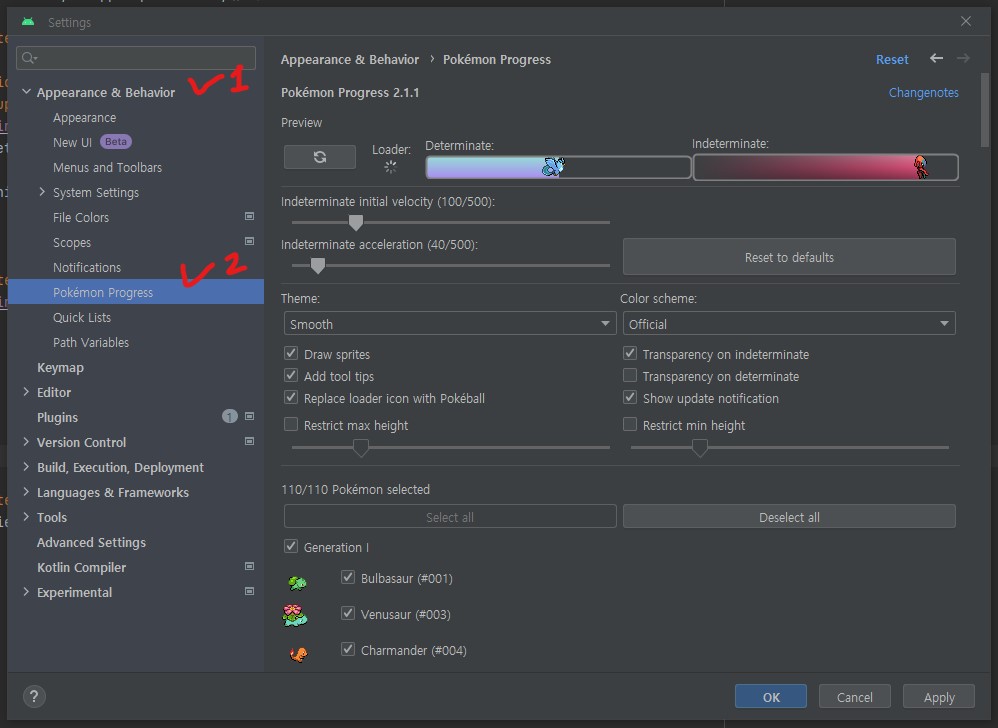Click the Charmander sprite icon

tap(298, 654)
